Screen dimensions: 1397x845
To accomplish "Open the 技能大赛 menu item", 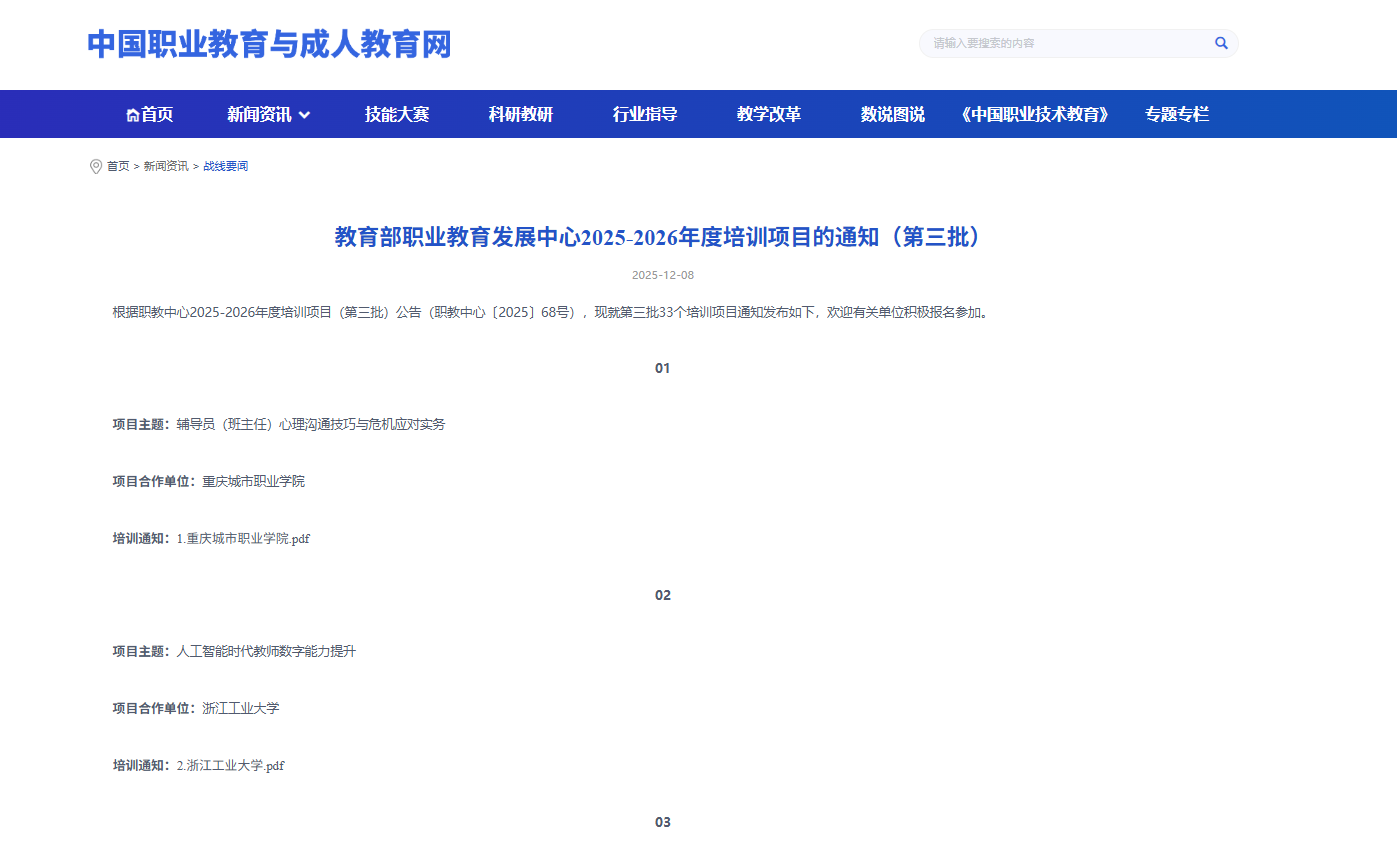I will (397, 114).
